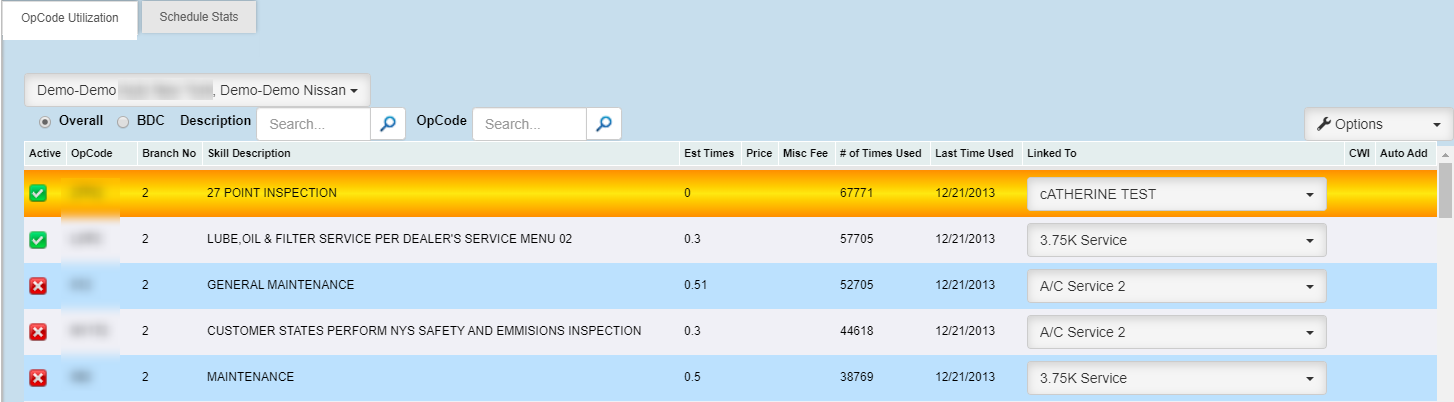Click green active checkmark for 27 Point Inspection

click(38, 194)
